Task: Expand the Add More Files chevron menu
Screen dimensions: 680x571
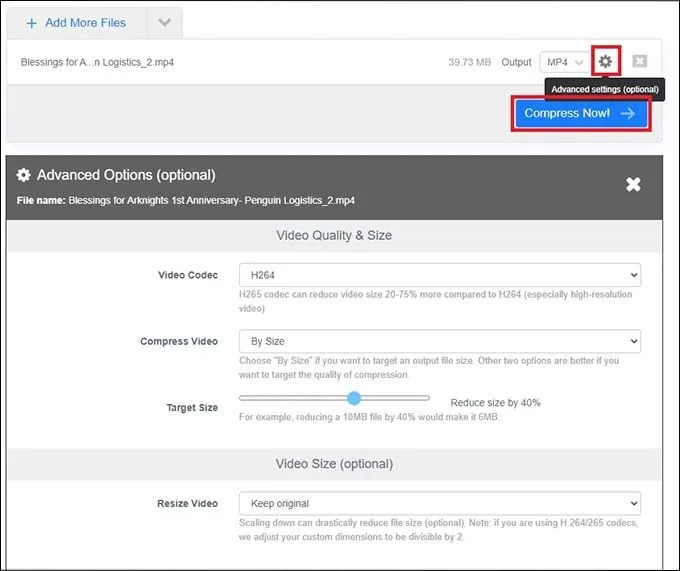Action: coord(164,23)
